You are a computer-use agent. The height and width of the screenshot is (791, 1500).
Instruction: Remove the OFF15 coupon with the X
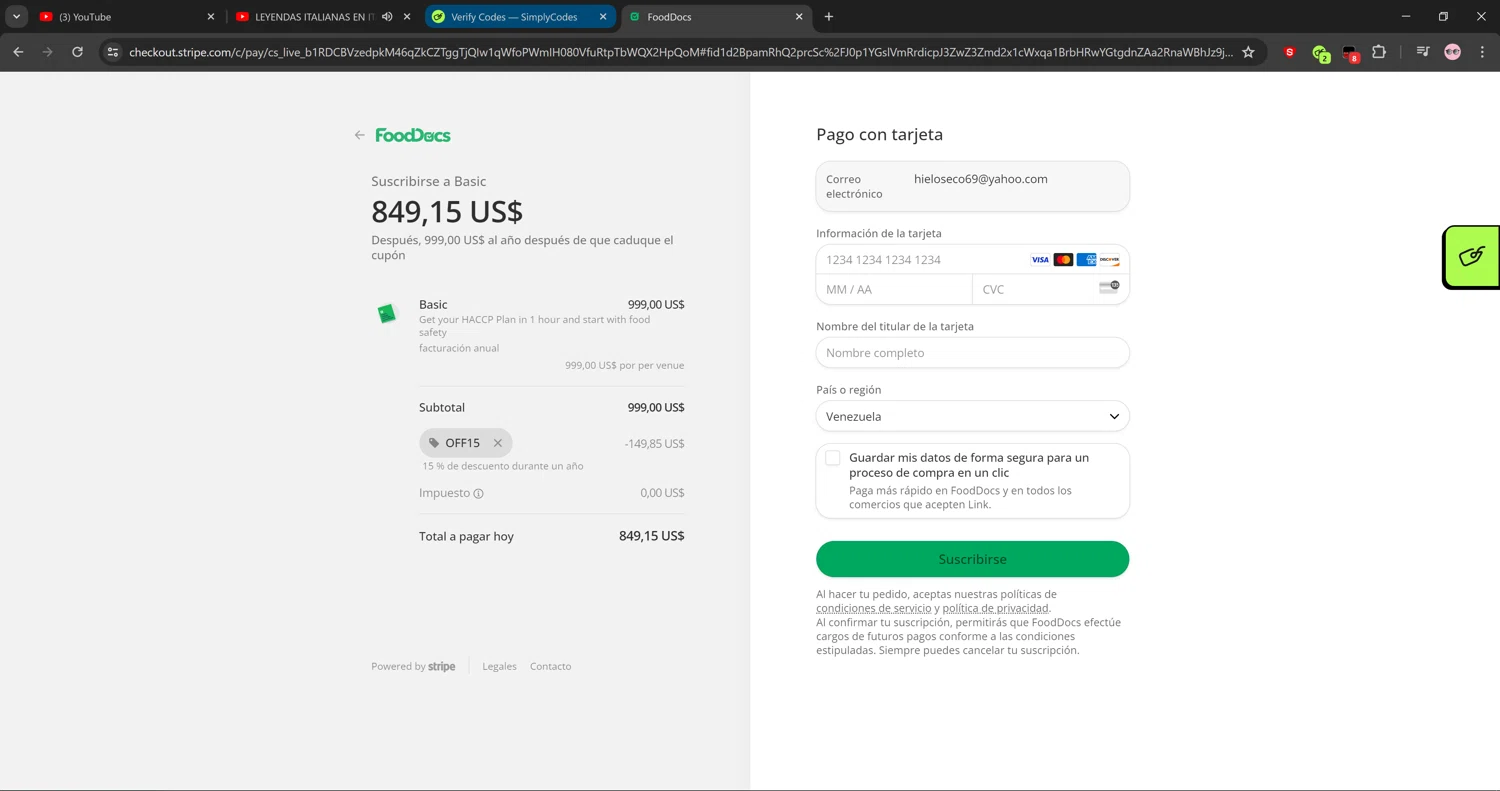tap(498, 443)
